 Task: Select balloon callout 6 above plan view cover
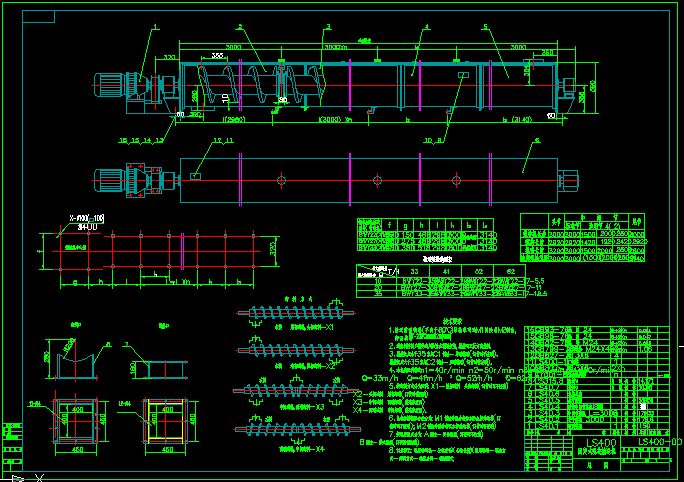pos(537,140)
